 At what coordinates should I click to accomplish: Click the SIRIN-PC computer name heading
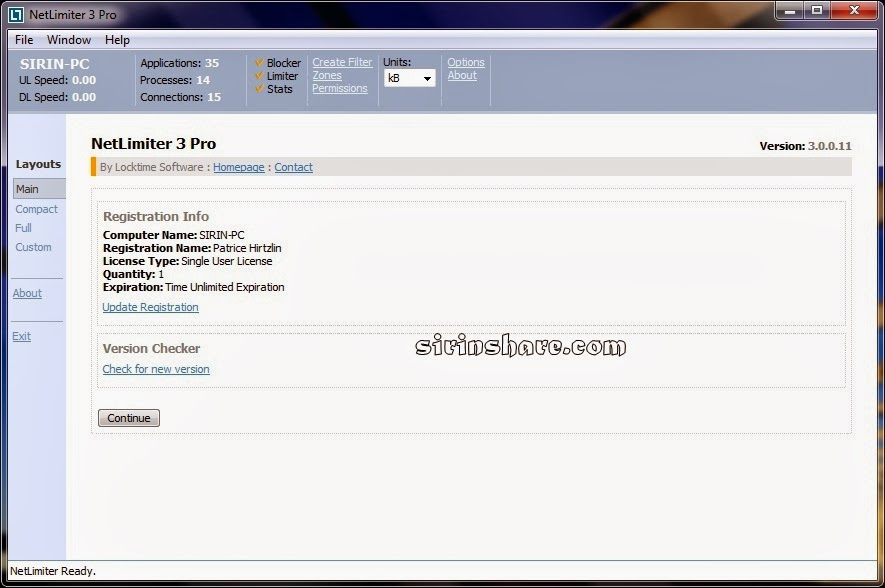[x=55, y=64]
